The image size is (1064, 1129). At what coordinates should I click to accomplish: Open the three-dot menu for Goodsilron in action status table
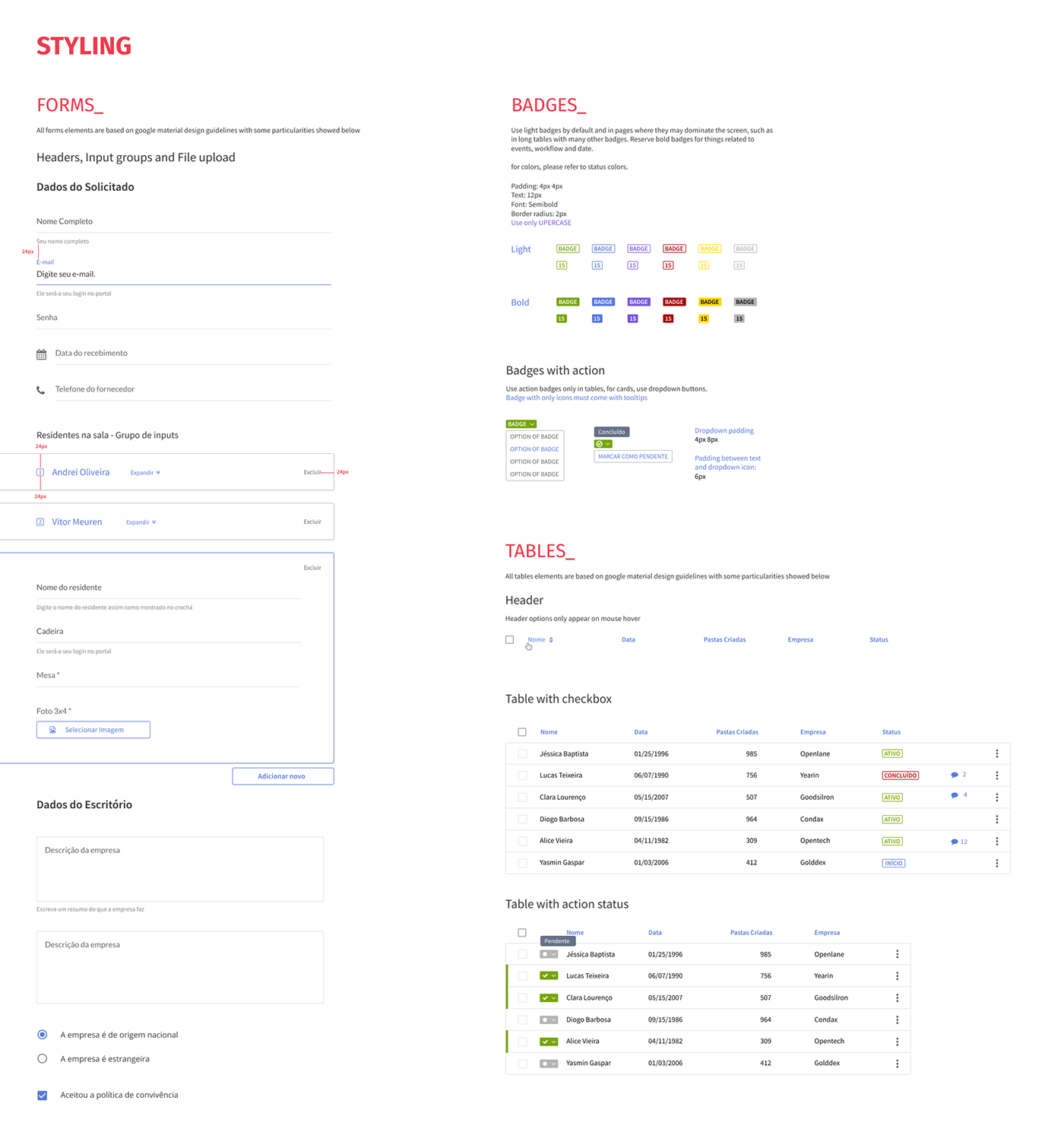click(898, 997)
